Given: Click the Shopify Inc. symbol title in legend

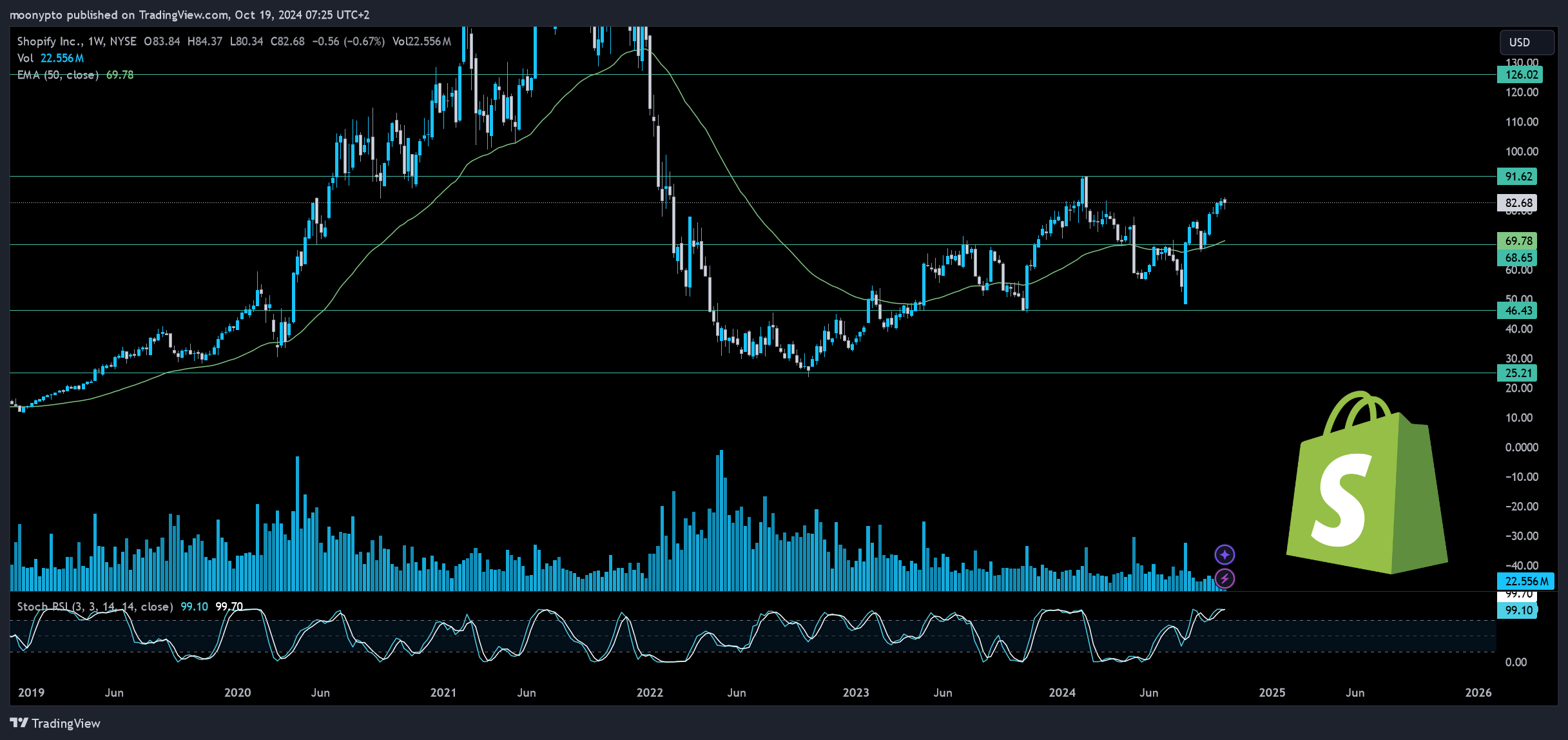Looking at the screenshot, I should pos(50,41).
